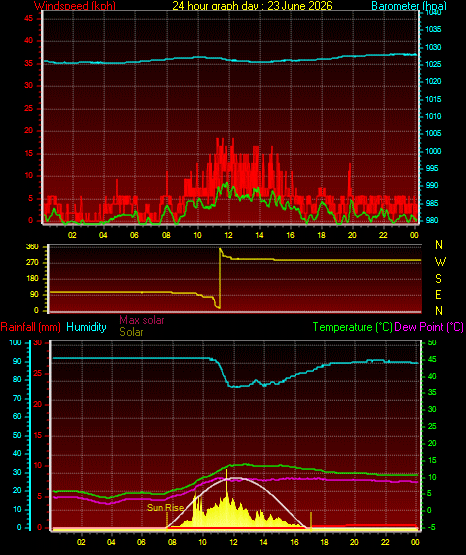The height and width of the screenshot is (555, 466).
Task: Click the wind direction value 180
Action: click(x=32, y=279)
